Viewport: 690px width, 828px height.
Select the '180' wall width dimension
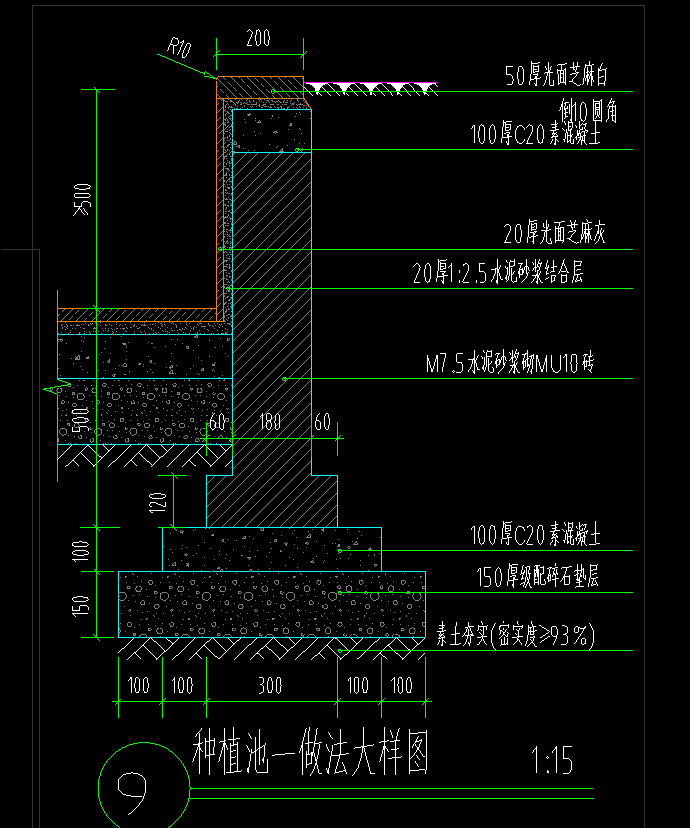[x=270, y=421]
